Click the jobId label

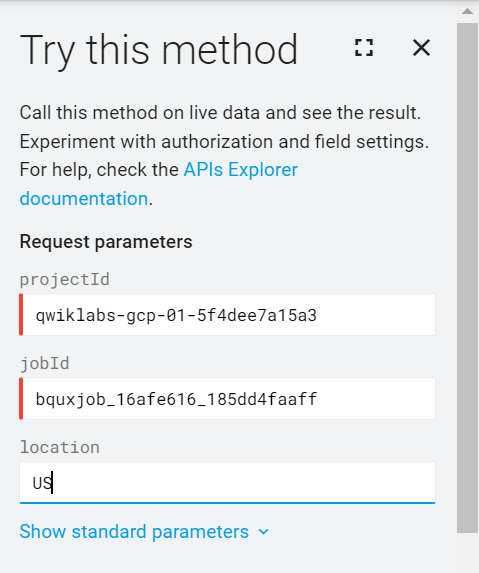tap(45, 364)
